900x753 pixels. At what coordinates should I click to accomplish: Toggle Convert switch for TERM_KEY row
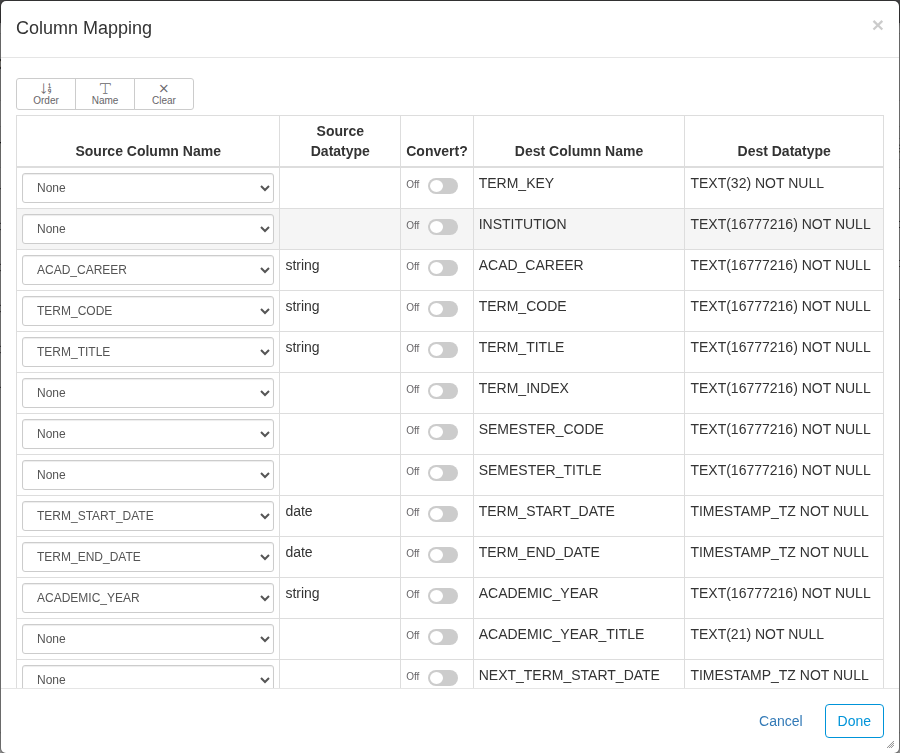tap(443, 186)
